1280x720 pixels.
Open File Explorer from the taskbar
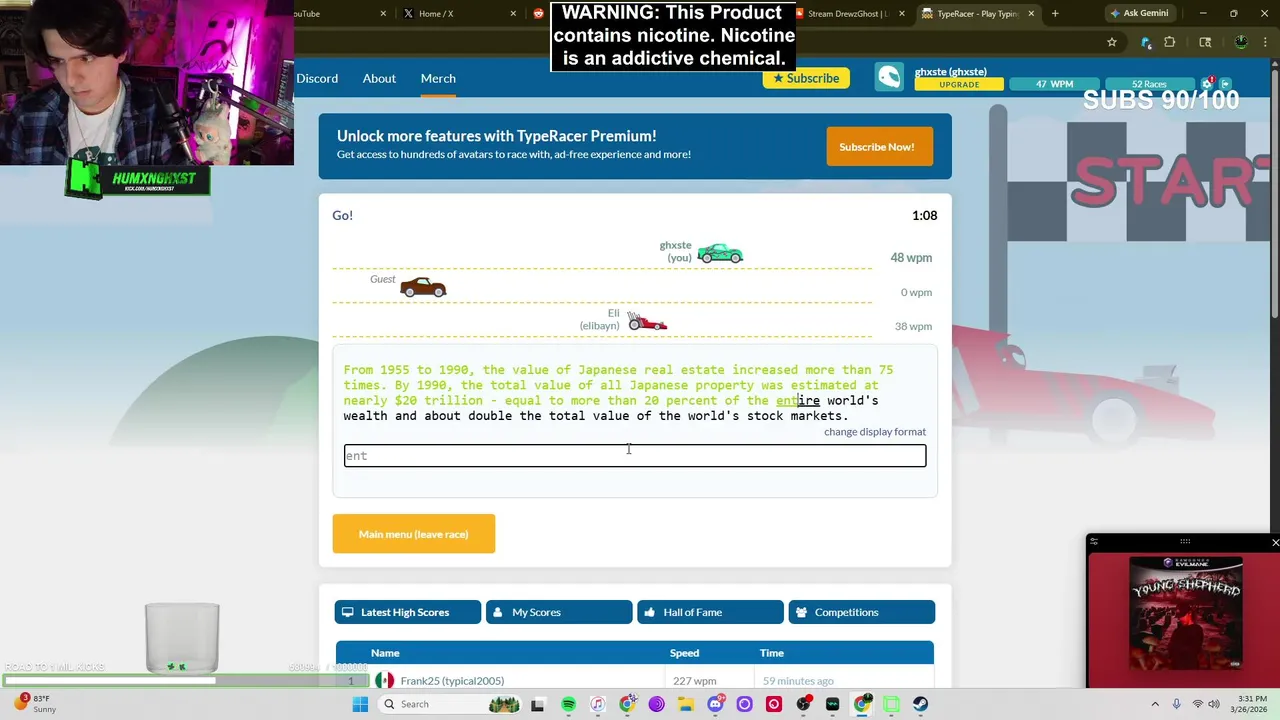[686, 704]
